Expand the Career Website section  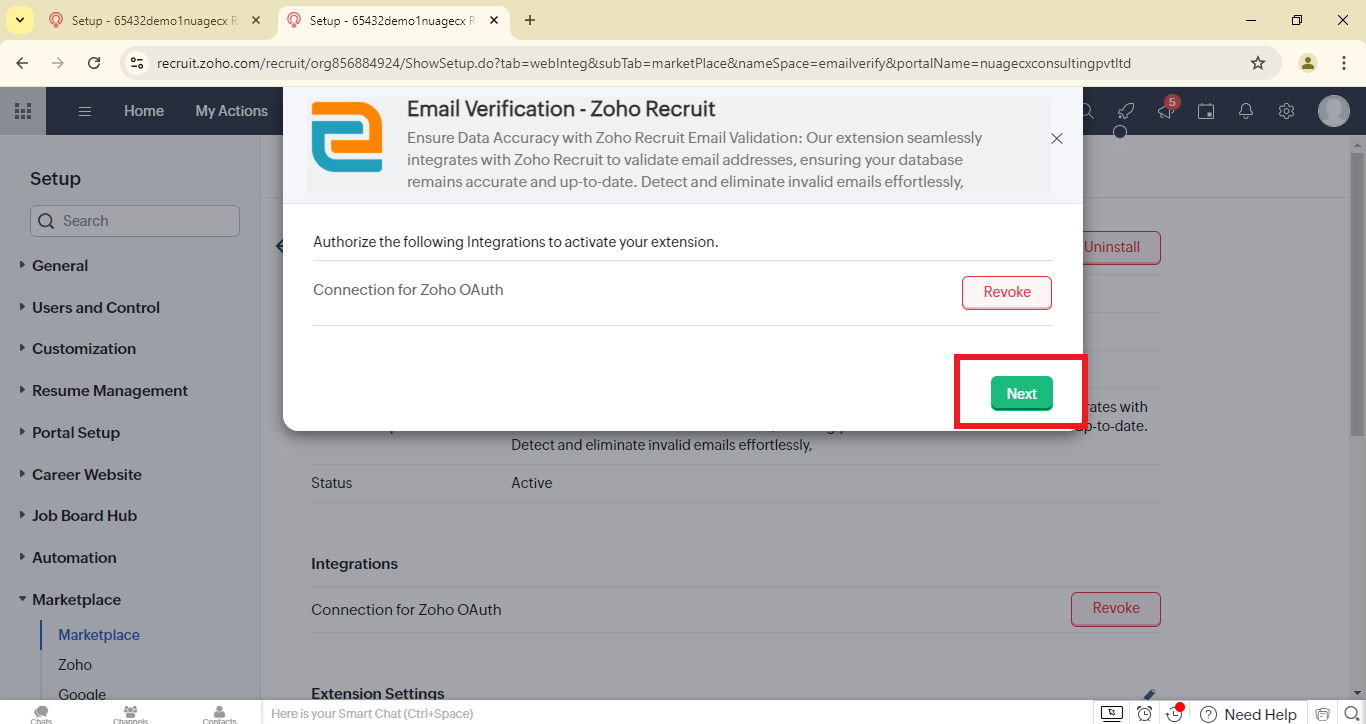coord(87,475)
